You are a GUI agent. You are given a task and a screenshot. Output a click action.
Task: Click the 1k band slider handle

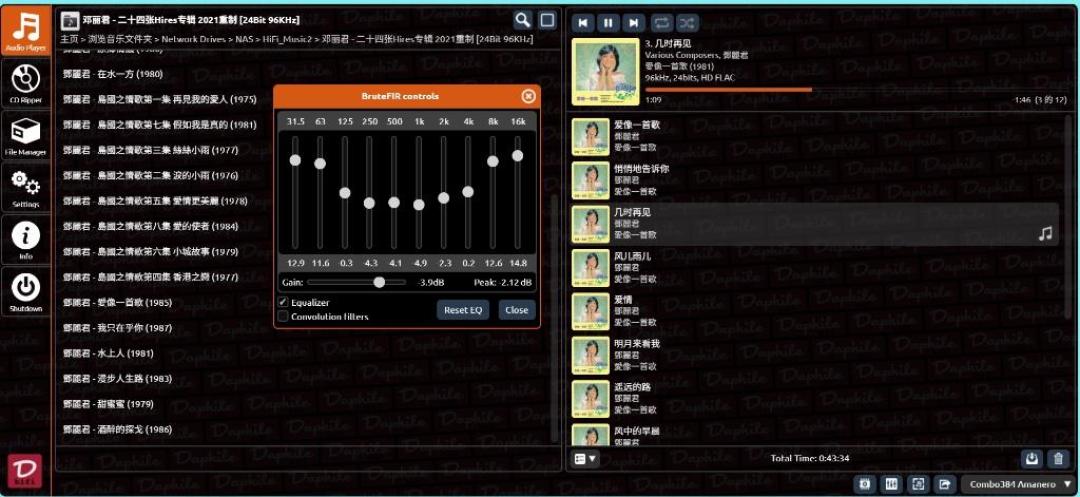pyautogui.click(x=419, y=204)
